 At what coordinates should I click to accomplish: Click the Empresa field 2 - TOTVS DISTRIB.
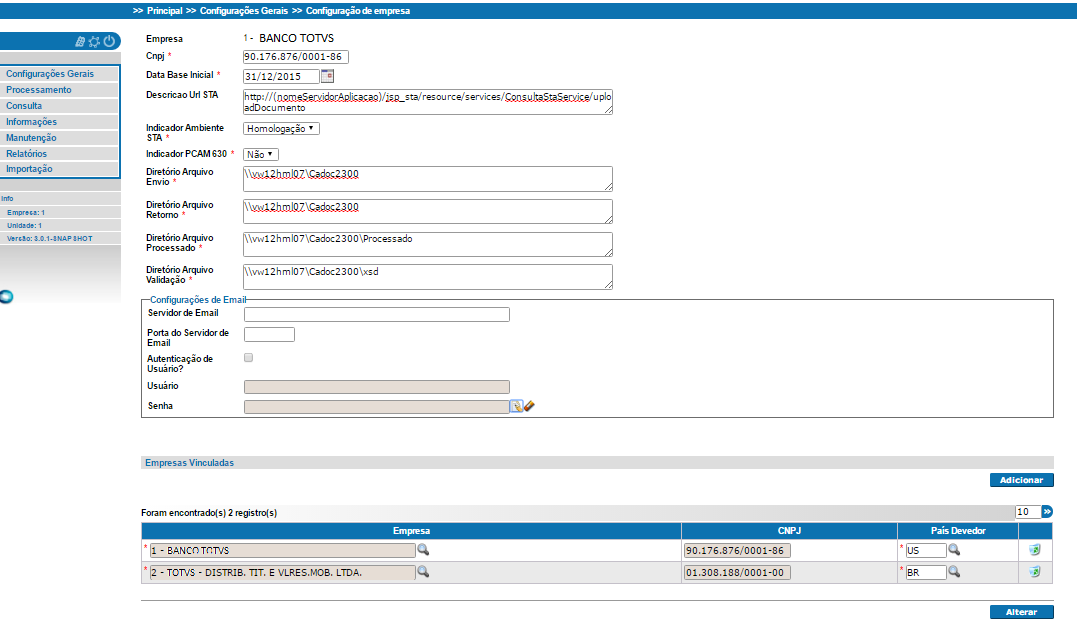[282, 572]
